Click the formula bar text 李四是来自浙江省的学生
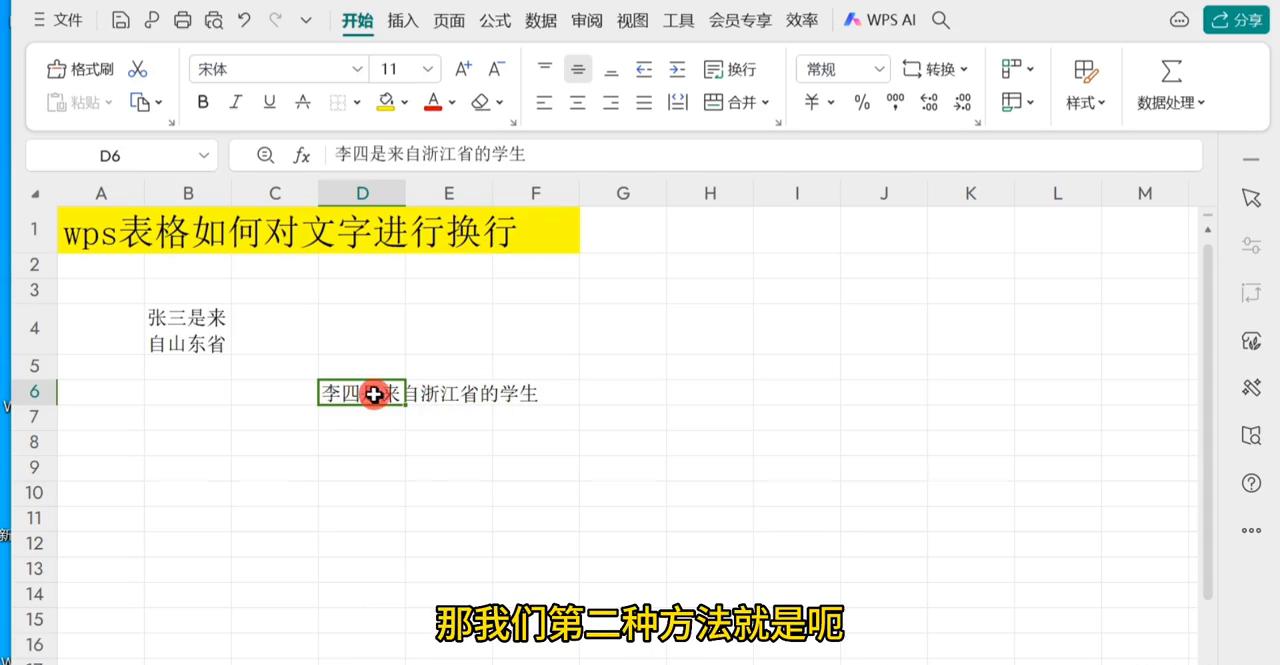This screenshot has width=1280, height=665. pyautogui.click(x=430, y=155)
